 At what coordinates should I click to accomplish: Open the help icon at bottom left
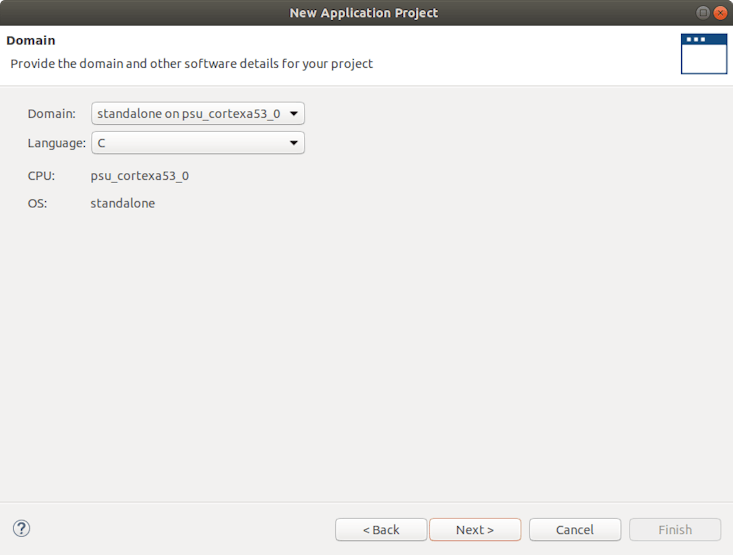21,529
